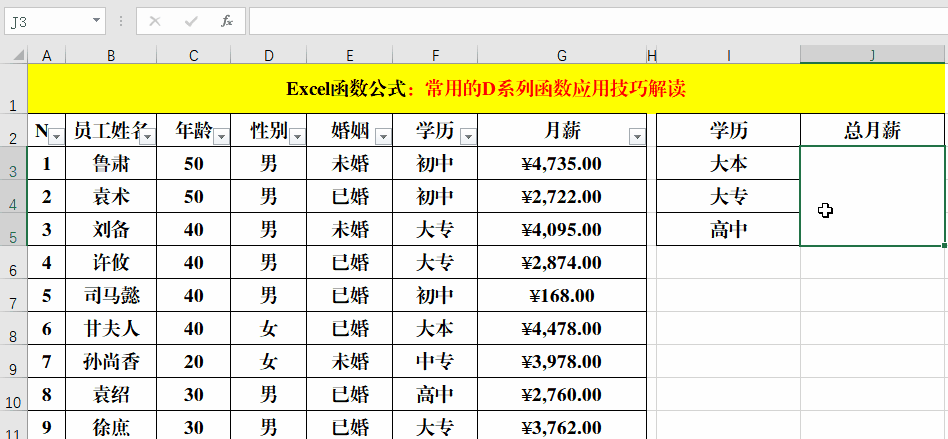
Task: Click the name cell 孙尚香
Action: click(x=111, y=362)
